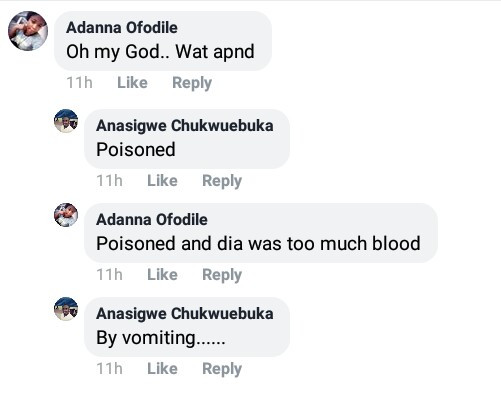This screenshot has height=396, width=501.
Task: Reply to the 'Oh my God.. Wat apnd' comment
Action: (x=192, y=83)
